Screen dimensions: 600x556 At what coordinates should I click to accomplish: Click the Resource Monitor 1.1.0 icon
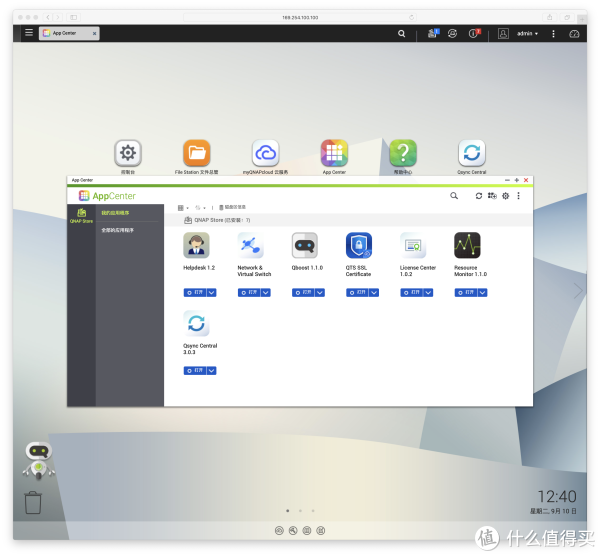coord(467,245)
